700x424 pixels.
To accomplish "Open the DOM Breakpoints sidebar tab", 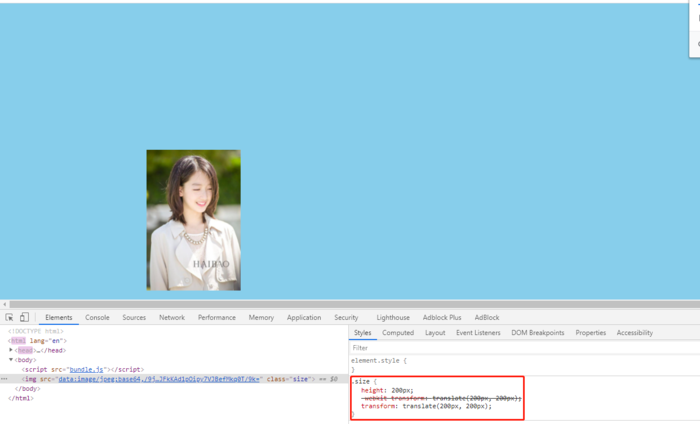I will pyautogui.click(x=538, y=333).
